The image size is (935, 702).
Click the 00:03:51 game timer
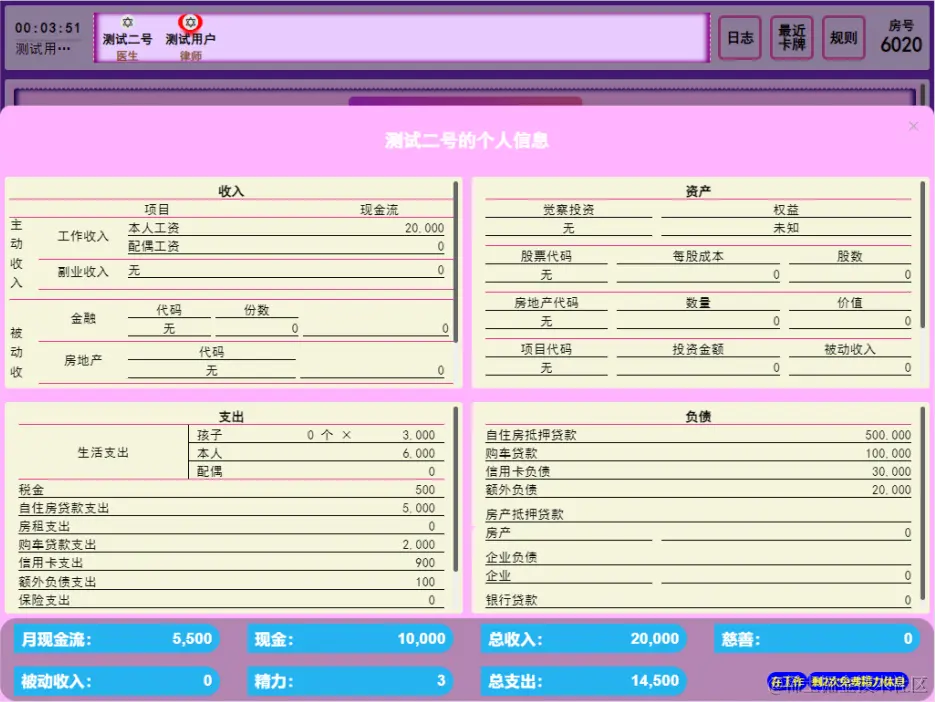tap(47, 28)
